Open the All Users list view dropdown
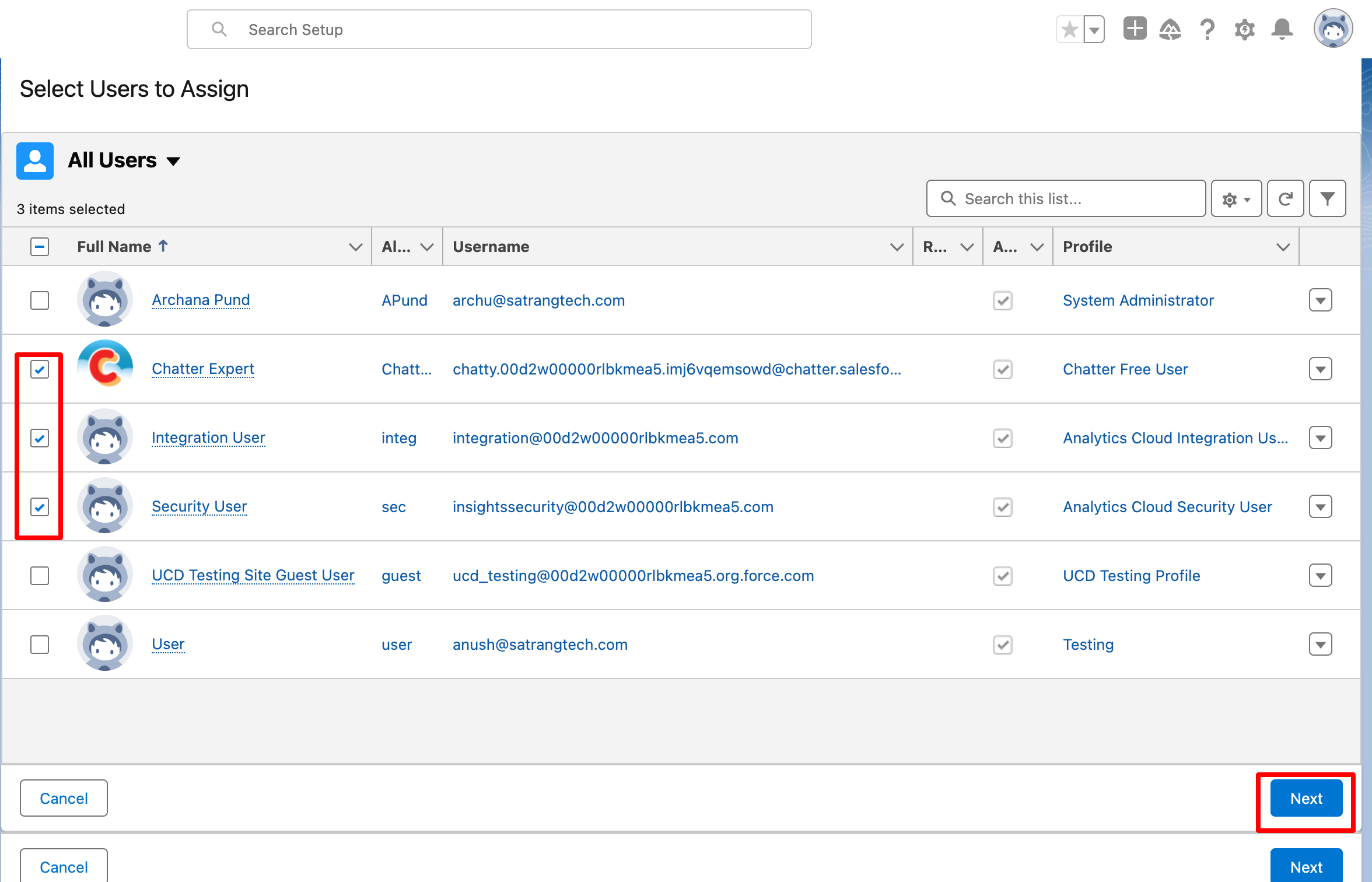Viewport: 1372px width, 882px height. click(173, 161)
